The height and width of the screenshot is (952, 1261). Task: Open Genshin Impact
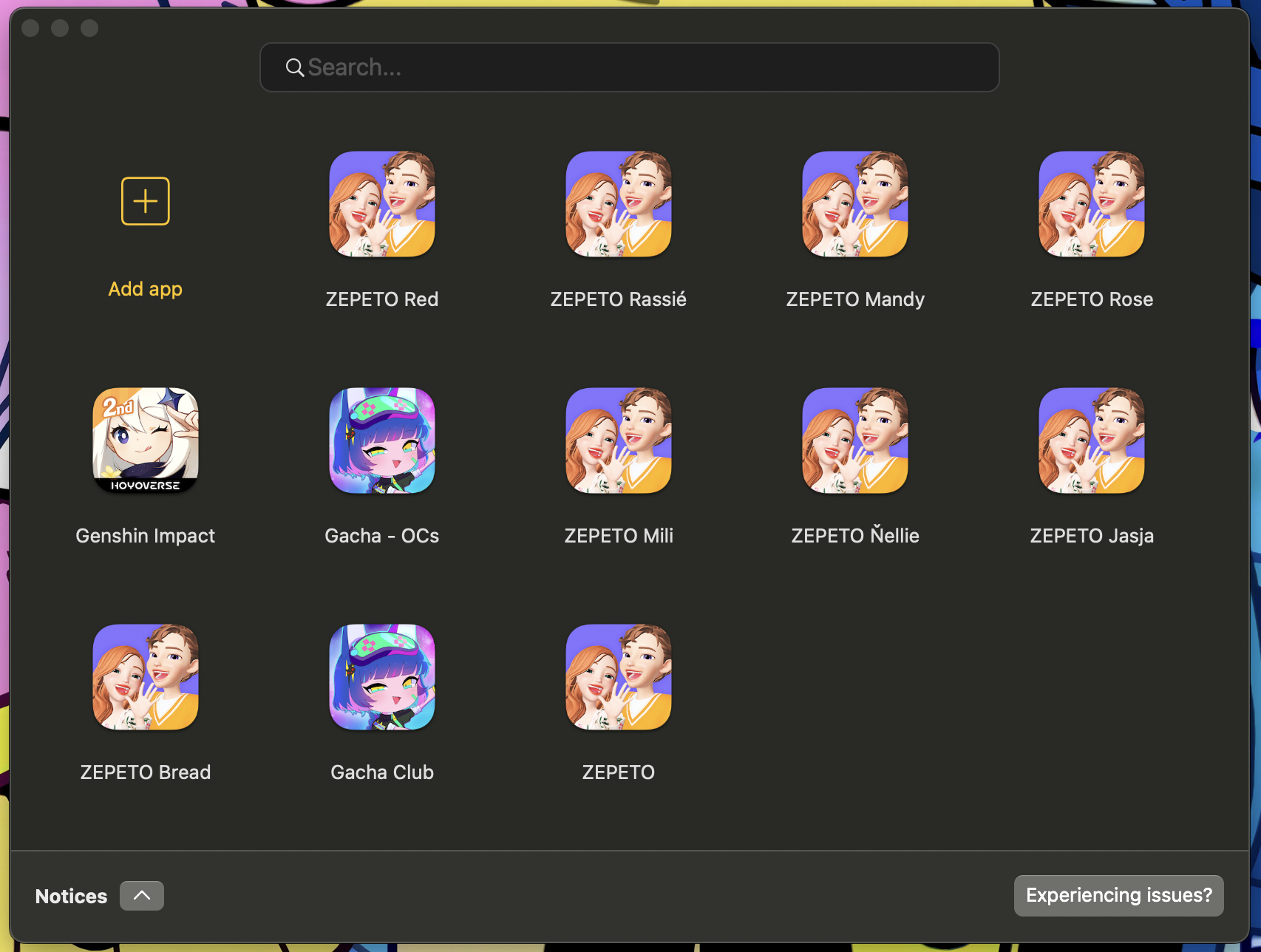[x=145, y=441]
